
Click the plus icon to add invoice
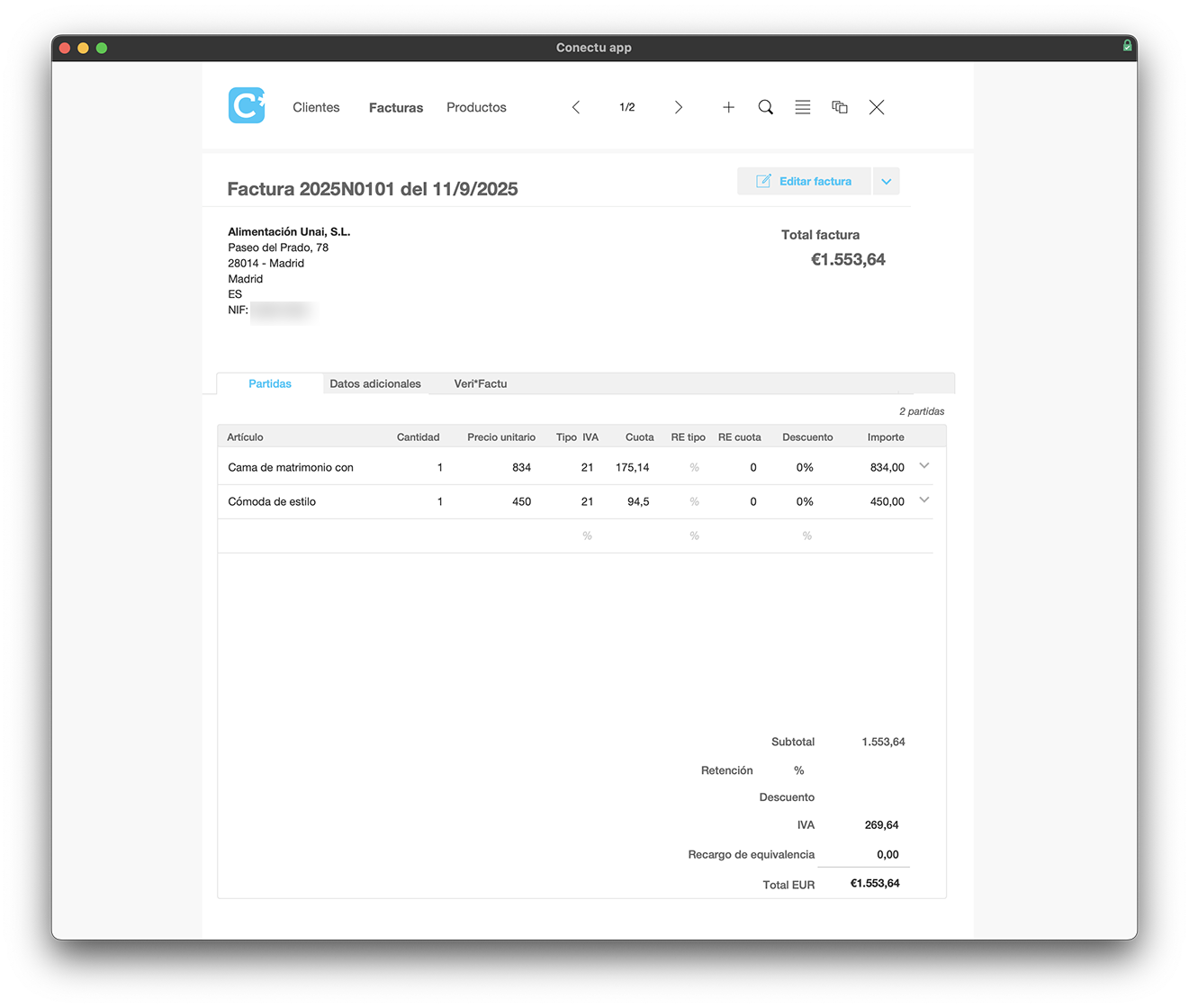click(x=728, y=107)
